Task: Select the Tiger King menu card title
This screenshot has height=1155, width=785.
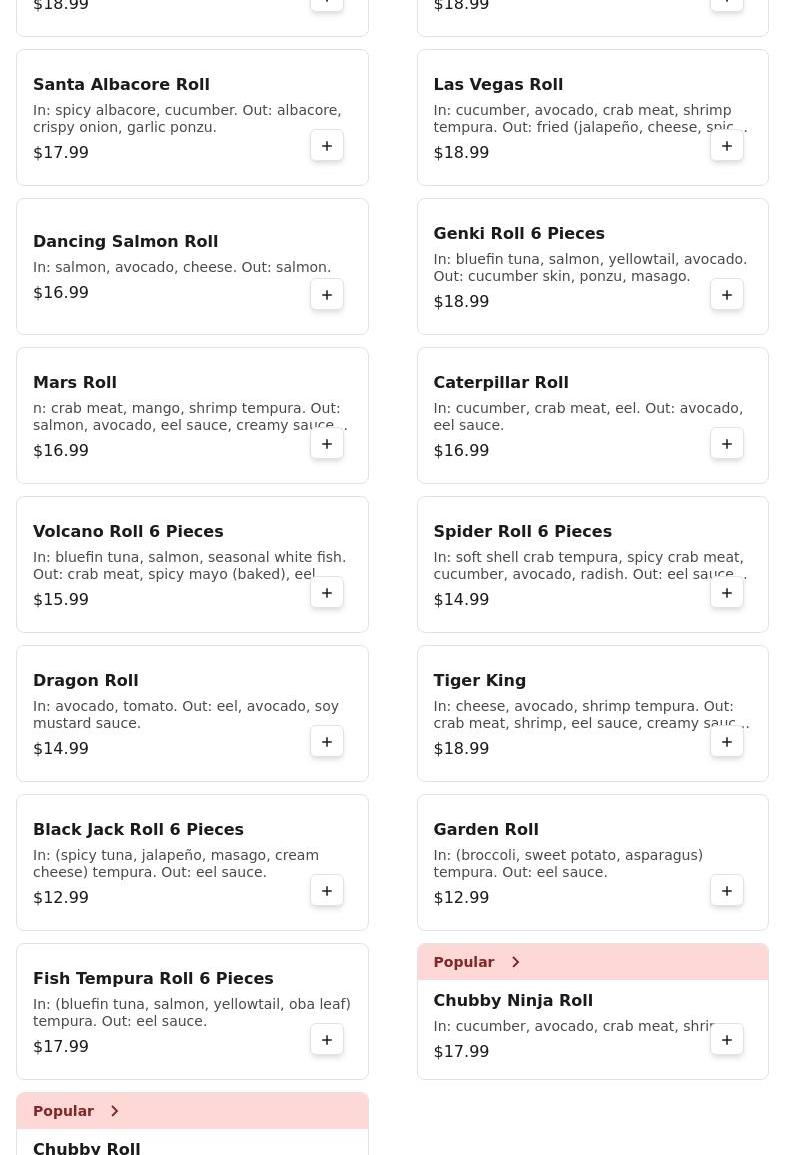Action: click(x=479, y=681)
